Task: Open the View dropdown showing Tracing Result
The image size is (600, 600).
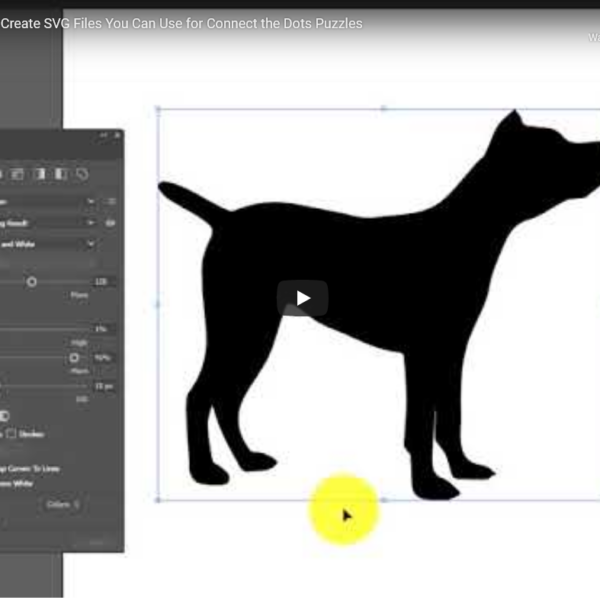Action: point(91,222)
